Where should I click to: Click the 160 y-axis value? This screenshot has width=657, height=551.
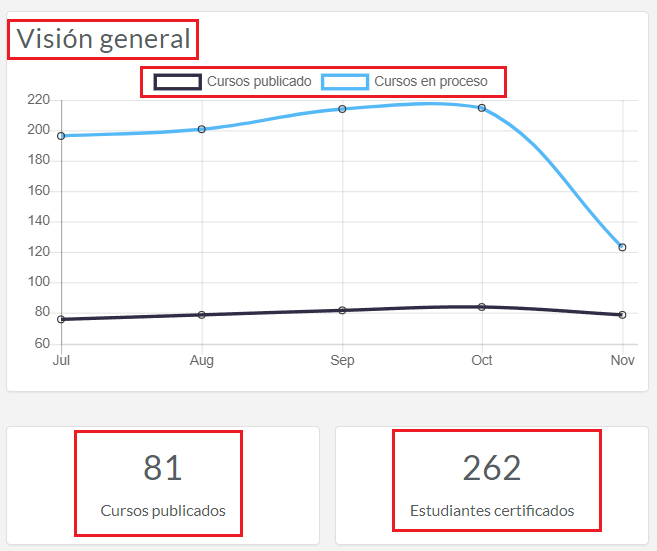(39, 191)
